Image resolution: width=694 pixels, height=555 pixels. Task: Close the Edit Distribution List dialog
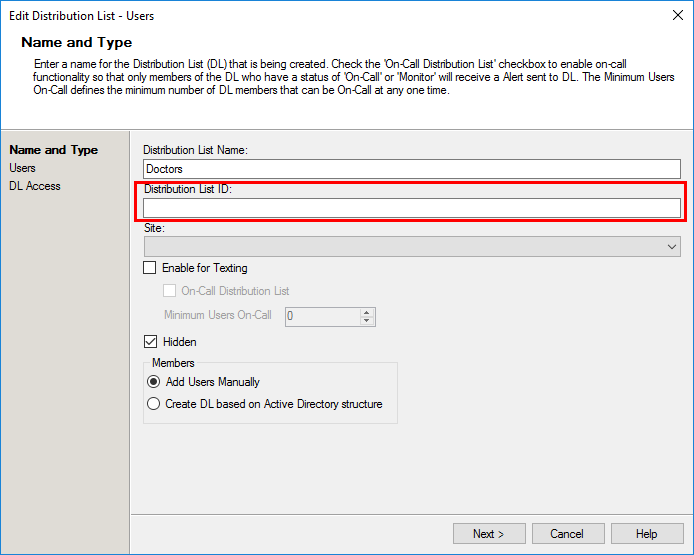tap(677, 15)
